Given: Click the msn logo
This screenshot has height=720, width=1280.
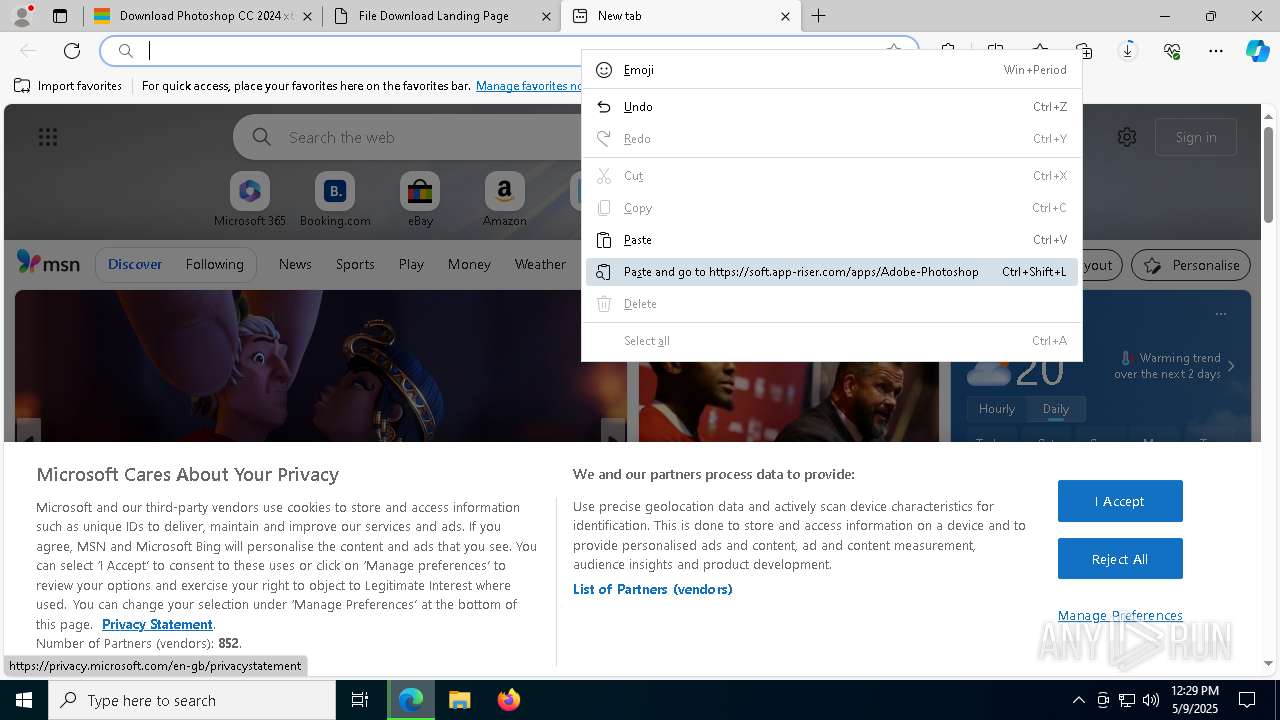Looking at the screenshot, I should click(x=48, y=263).
